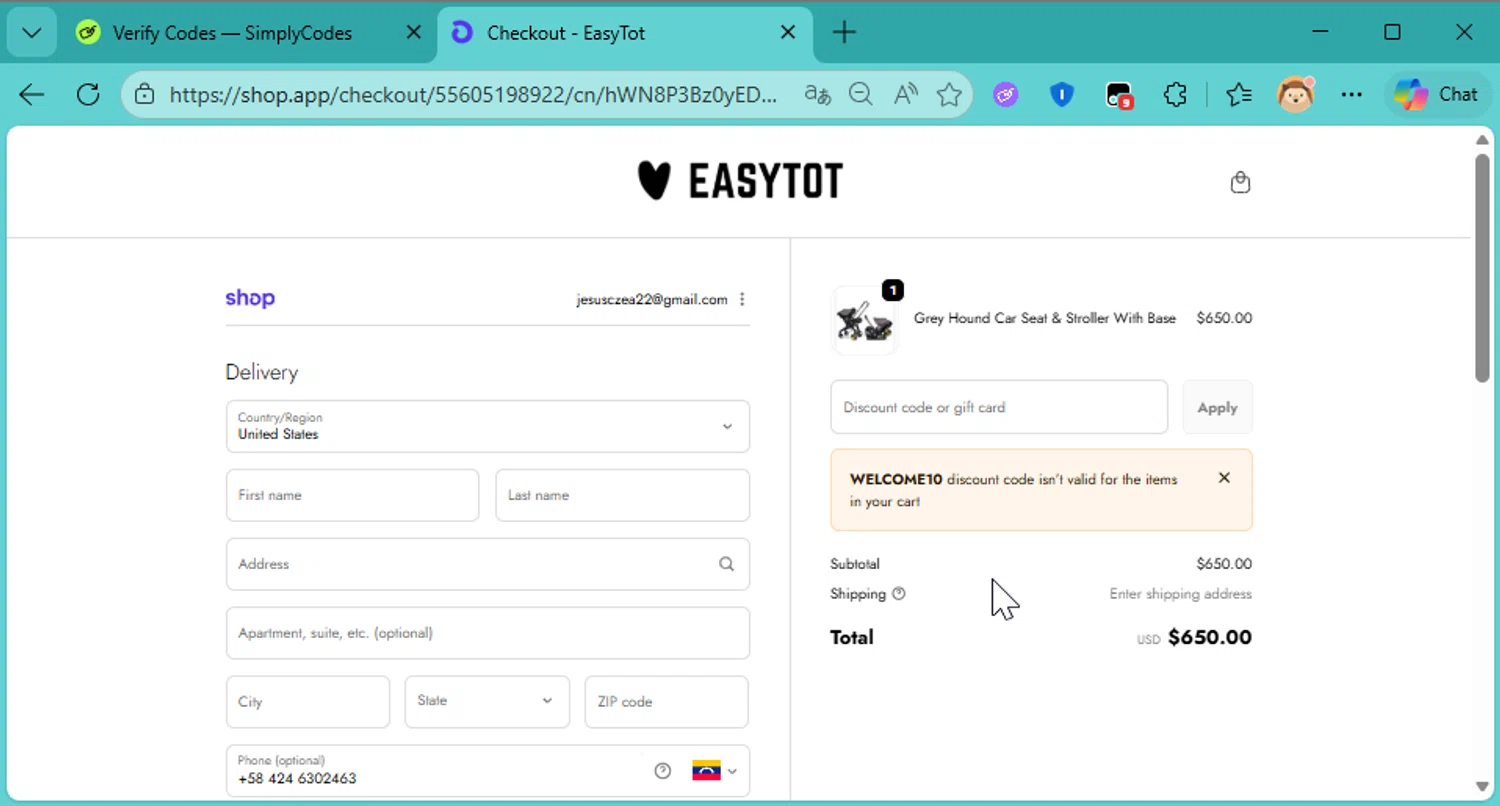
Task: Open the translate page icon
Action: coord(817,95)
